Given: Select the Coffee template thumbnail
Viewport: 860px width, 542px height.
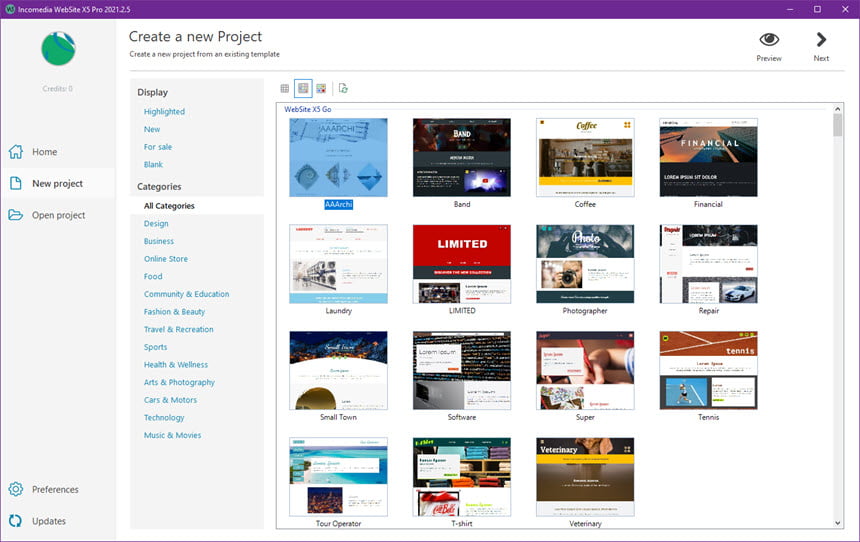Looking at the screenshot, I should pyautogui.click(x=585, y=157).
